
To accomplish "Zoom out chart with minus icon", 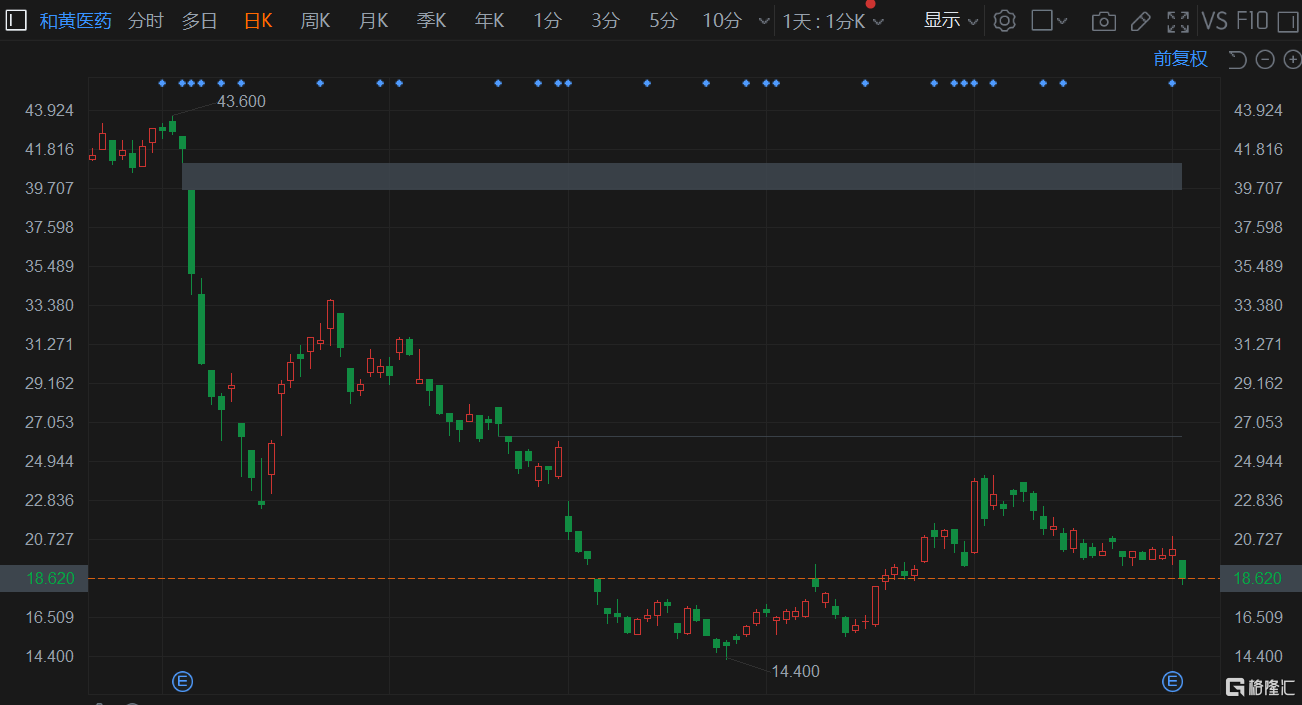I will 1264,60.
